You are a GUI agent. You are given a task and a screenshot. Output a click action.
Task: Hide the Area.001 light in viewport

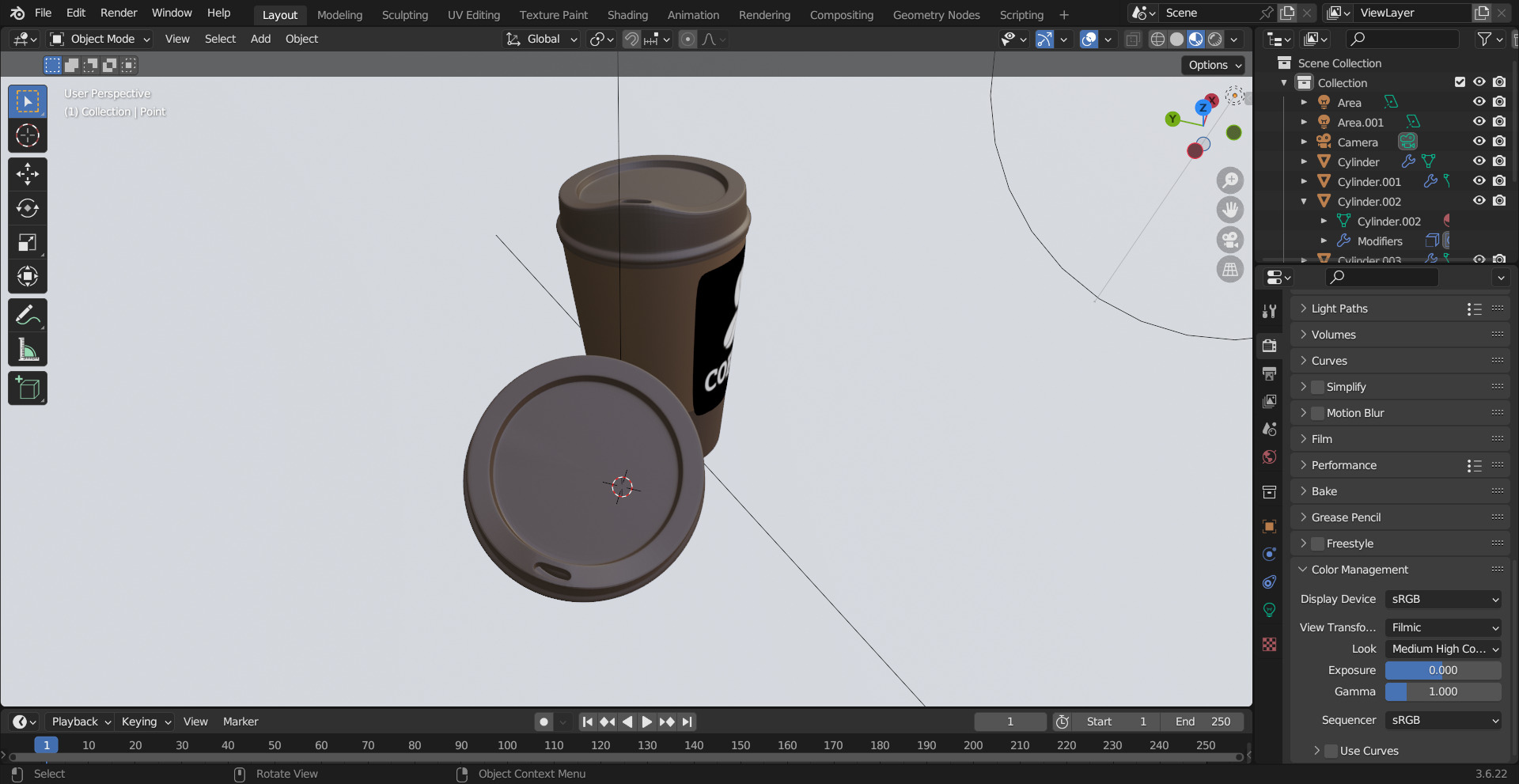coord(1479,122)
